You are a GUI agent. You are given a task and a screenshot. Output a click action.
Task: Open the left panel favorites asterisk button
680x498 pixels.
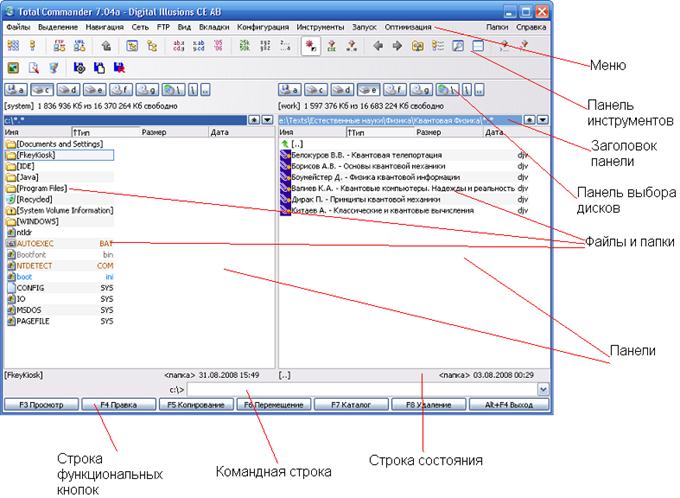(254, 120)
